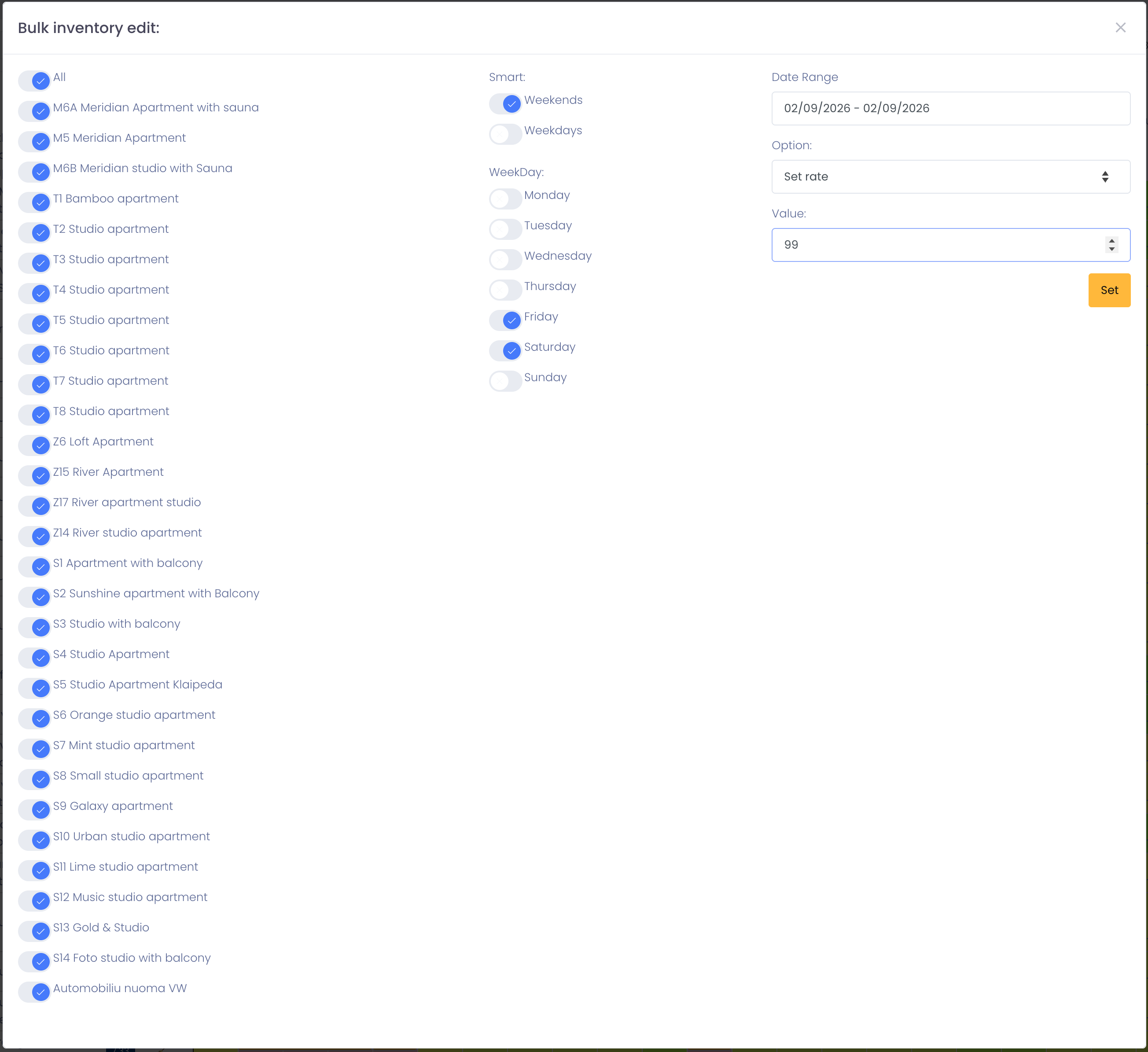Open the Date Range picker field
This screenshot has width=1148, height=1052.
point(950,108)
